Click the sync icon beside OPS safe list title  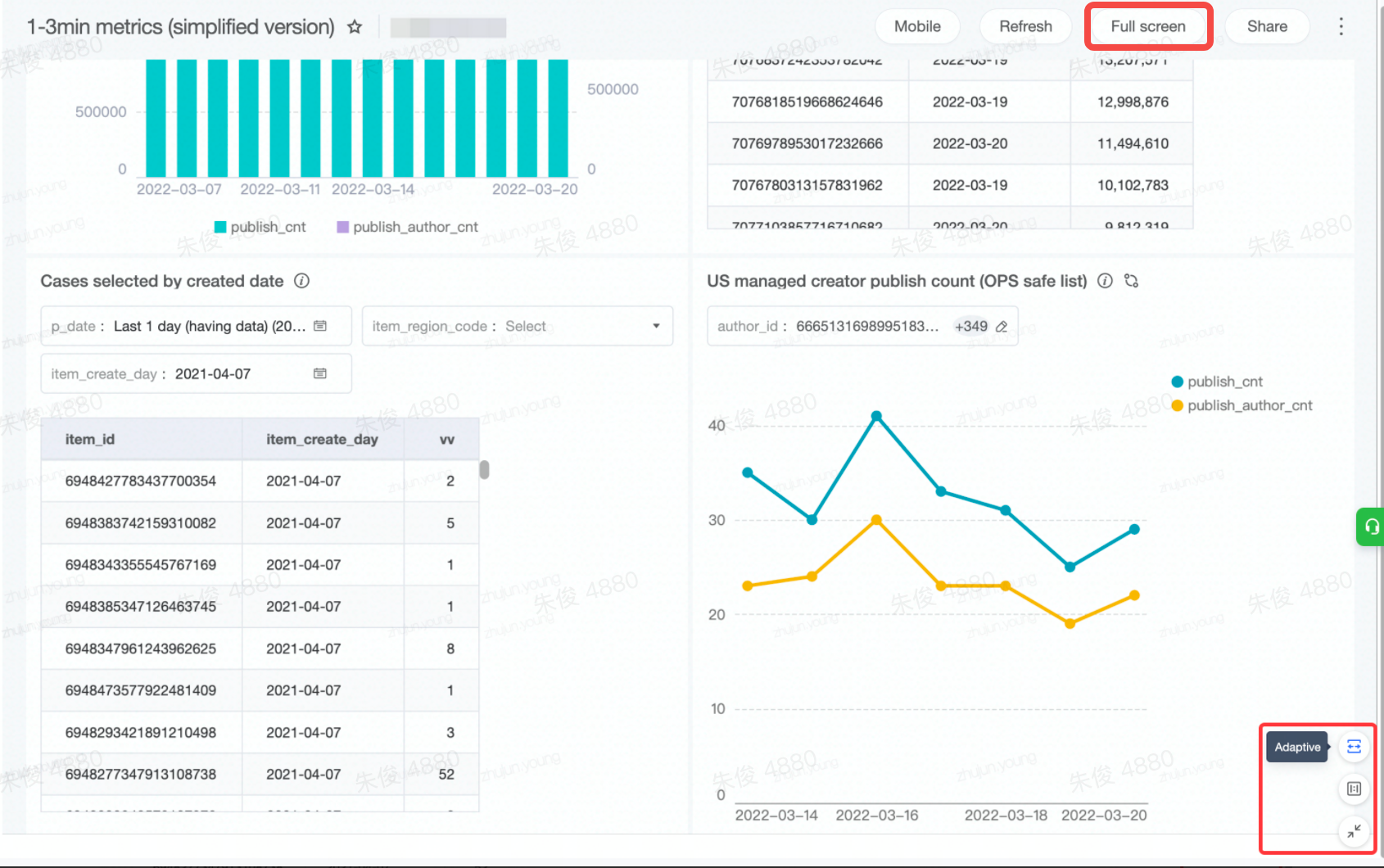click(1132, 281)
